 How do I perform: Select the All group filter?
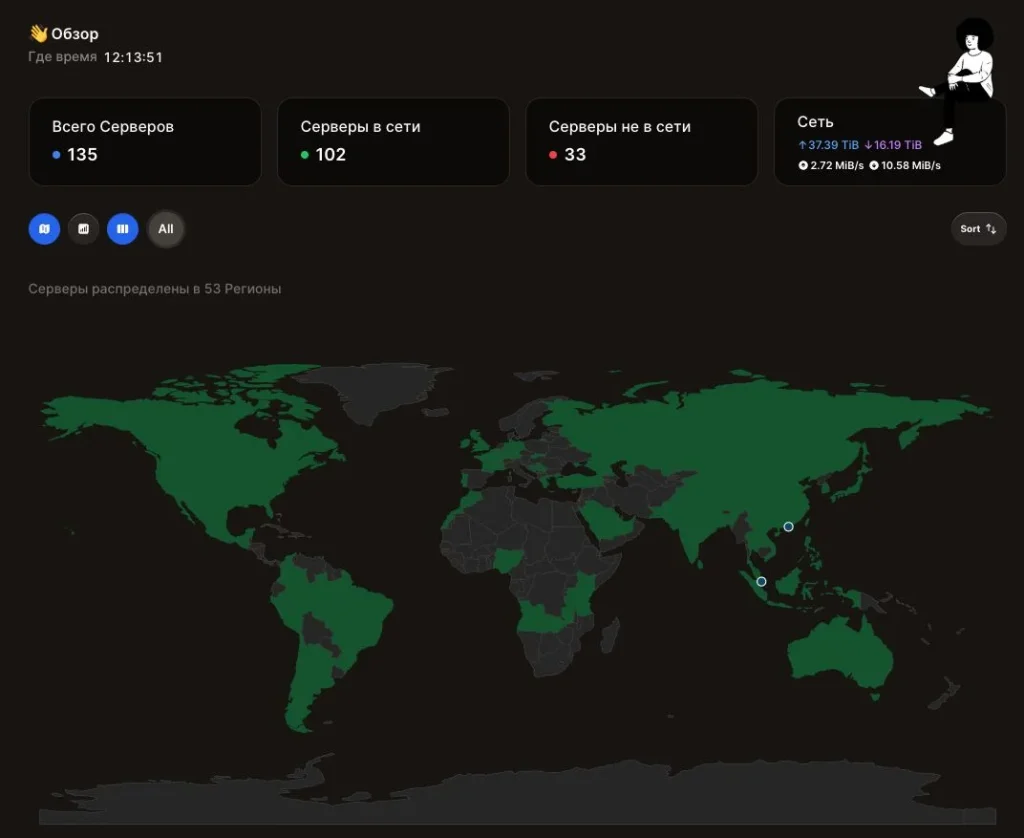(166, 229)
